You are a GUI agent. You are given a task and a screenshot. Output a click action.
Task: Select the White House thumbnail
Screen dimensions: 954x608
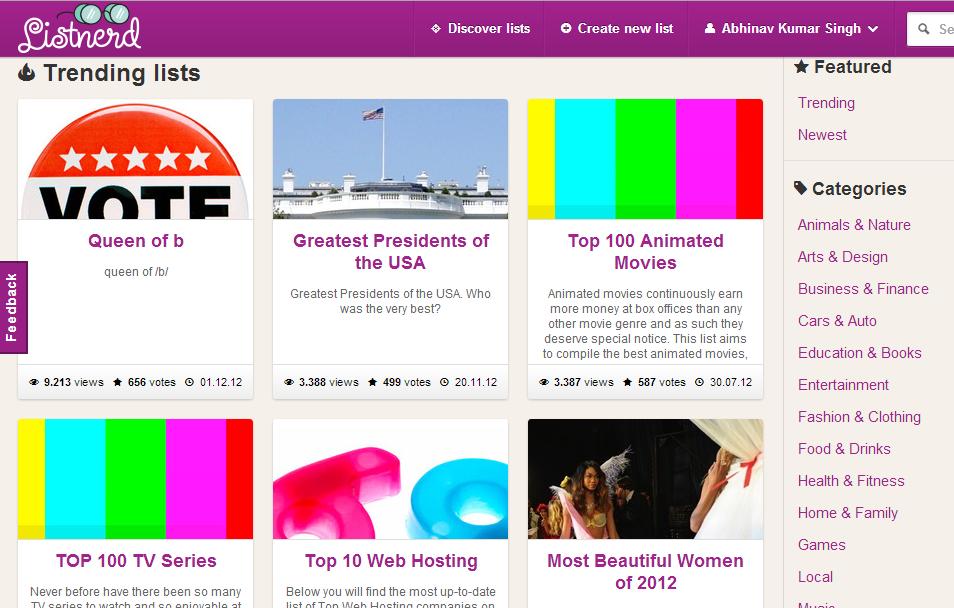click(x=391, y=159)
